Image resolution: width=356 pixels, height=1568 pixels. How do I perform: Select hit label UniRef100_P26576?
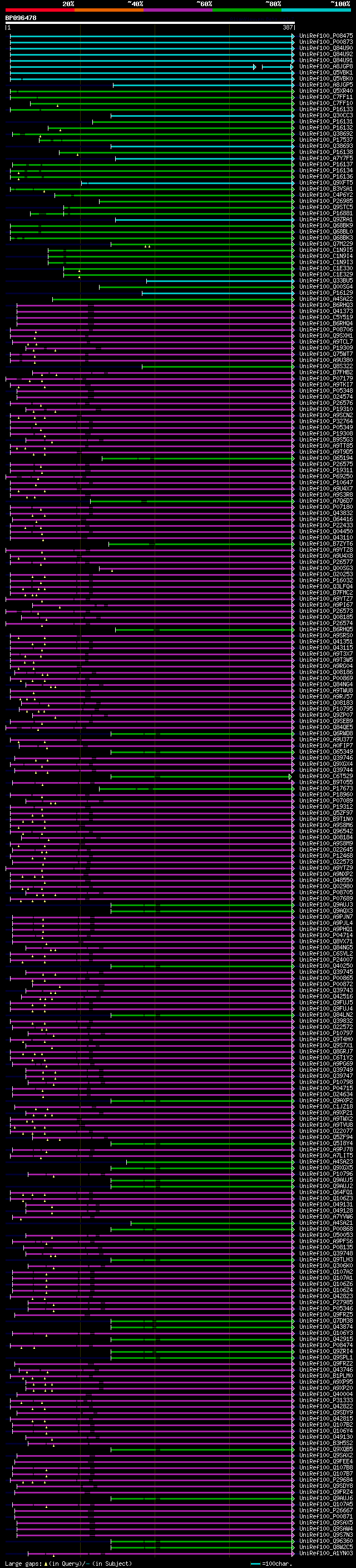pyautogui.click(x=325, y=403)
